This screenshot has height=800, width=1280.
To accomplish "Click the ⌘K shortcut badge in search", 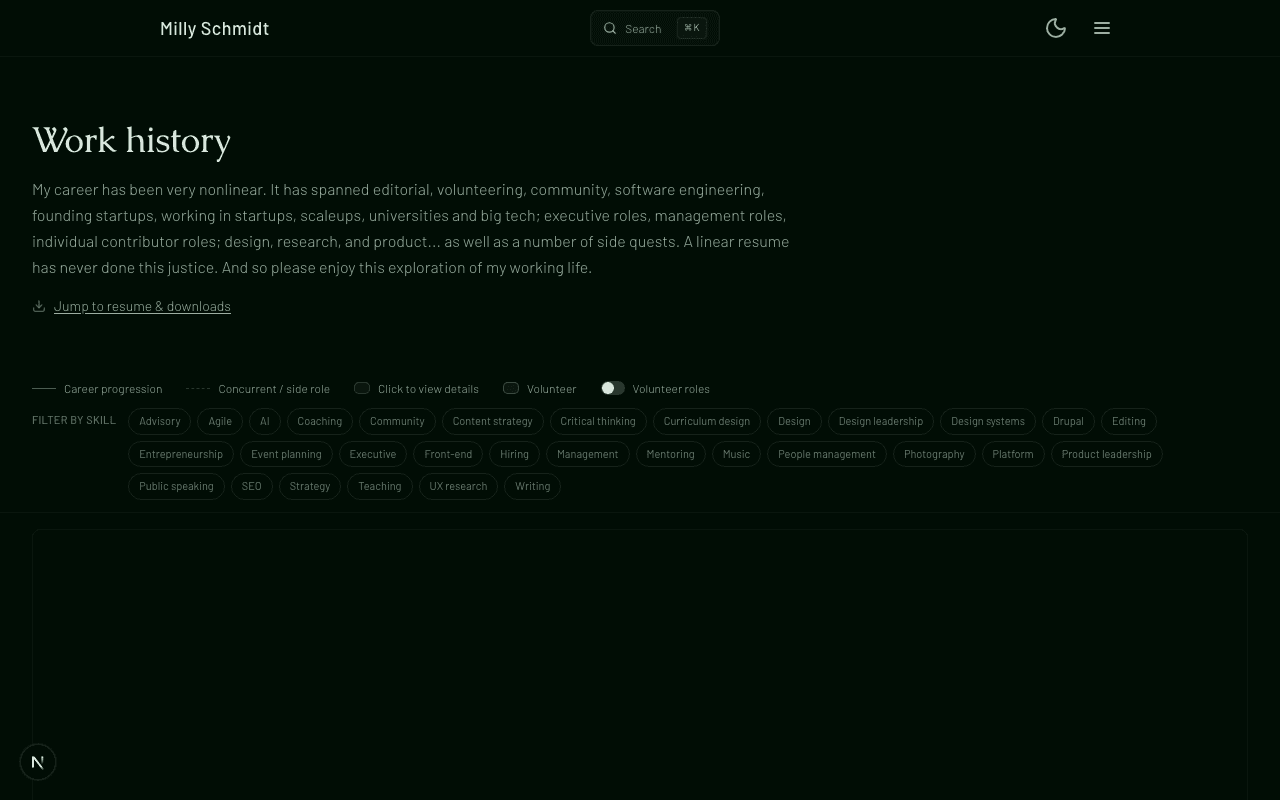I will pyautogui.click(x=692, y=28).
